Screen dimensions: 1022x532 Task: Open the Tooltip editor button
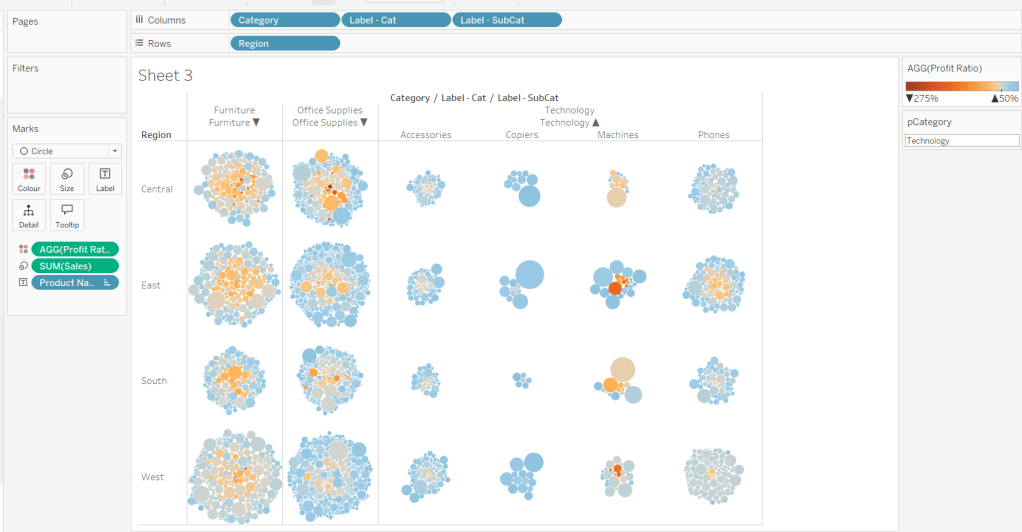[x=67, y=215]
